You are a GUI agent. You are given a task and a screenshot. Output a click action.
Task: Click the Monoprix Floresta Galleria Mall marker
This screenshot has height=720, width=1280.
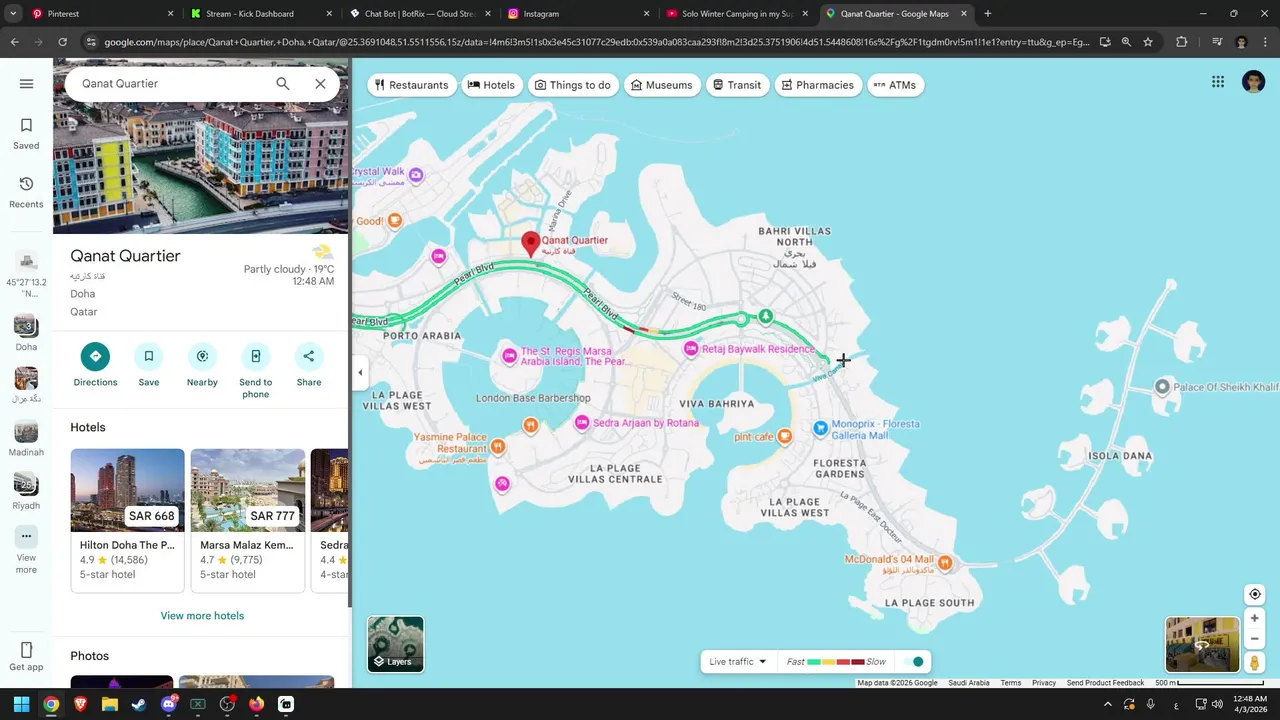(821, 429)
